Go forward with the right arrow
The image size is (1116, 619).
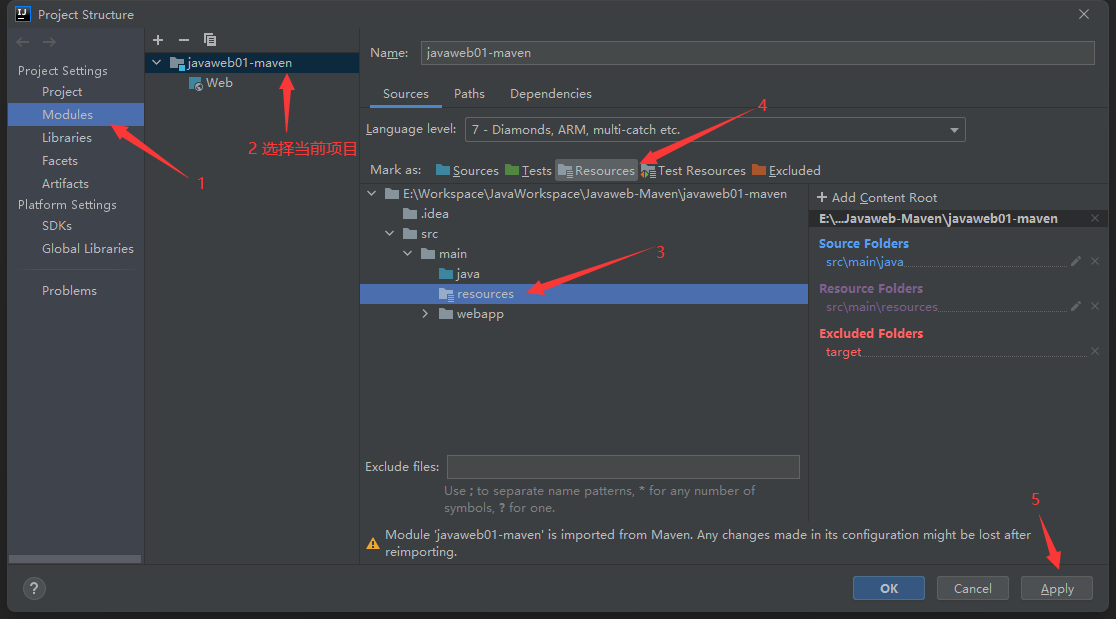(x=49, y=42)
